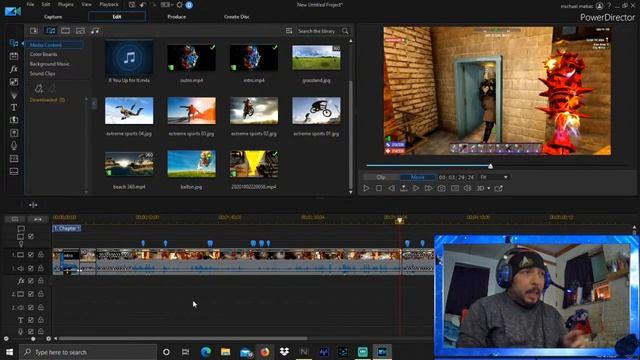640x360 pixels.
Task: Fast forward the preview
Action: pyautogui.click(x=428, y=188)
